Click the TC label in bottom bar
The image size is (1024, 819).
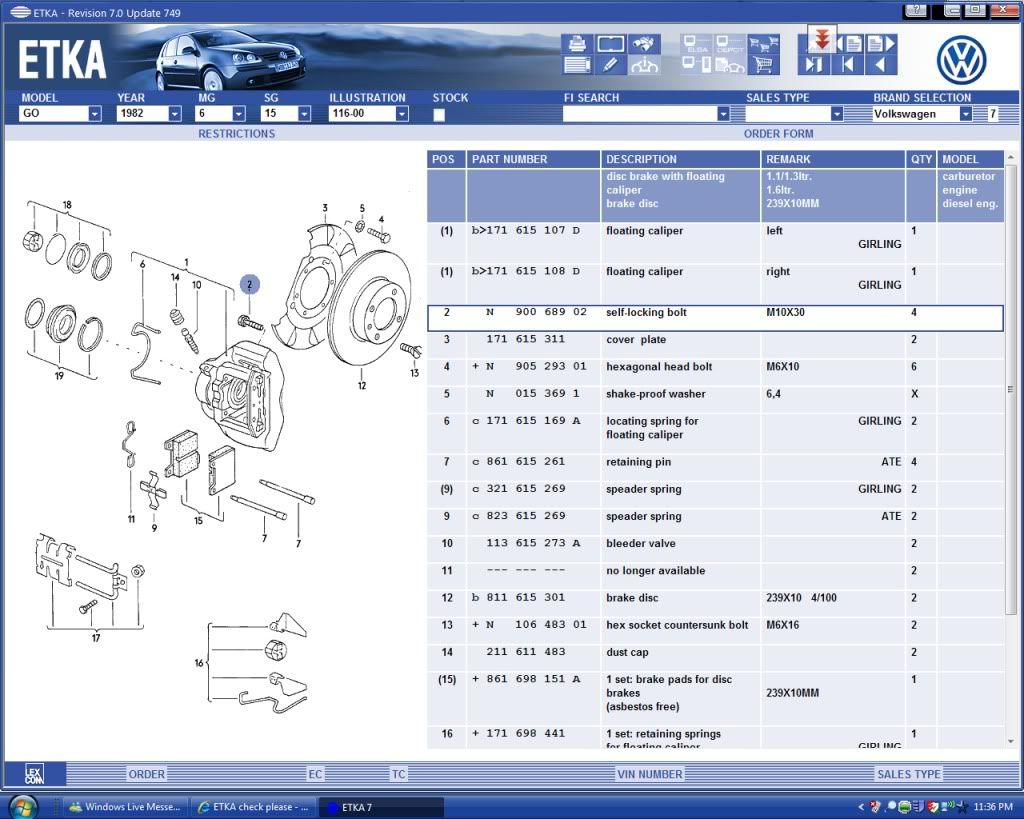click(398, 775)
